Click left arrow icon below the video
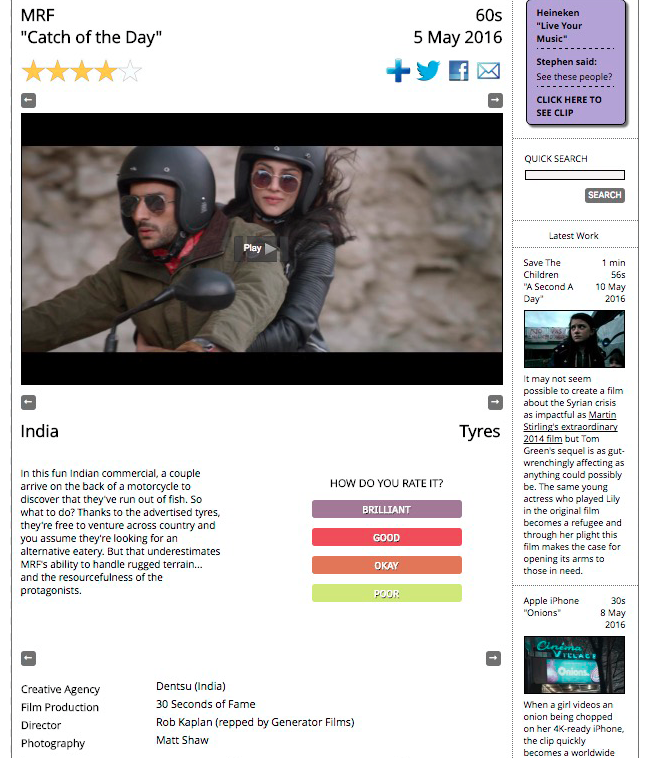Viewport: 655px width, 758px height. [x=29, y=402]
